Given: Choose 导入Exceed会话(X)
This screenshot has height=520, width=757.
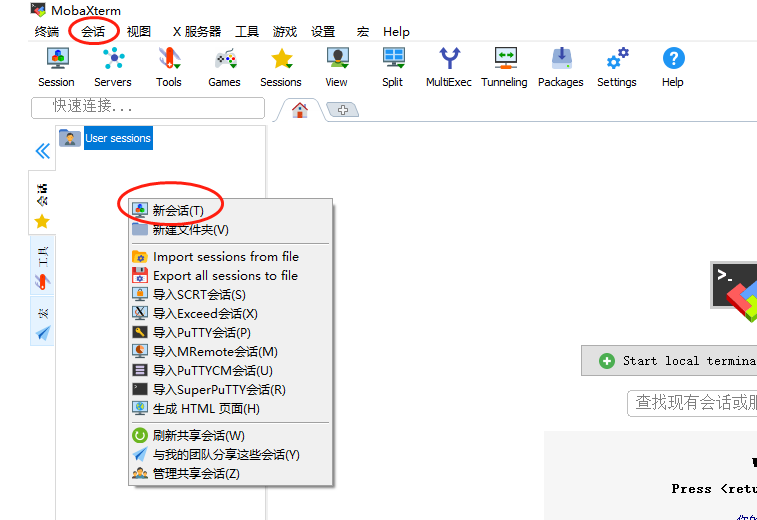Looking at the screenshot, I should (x=231, y=313).
